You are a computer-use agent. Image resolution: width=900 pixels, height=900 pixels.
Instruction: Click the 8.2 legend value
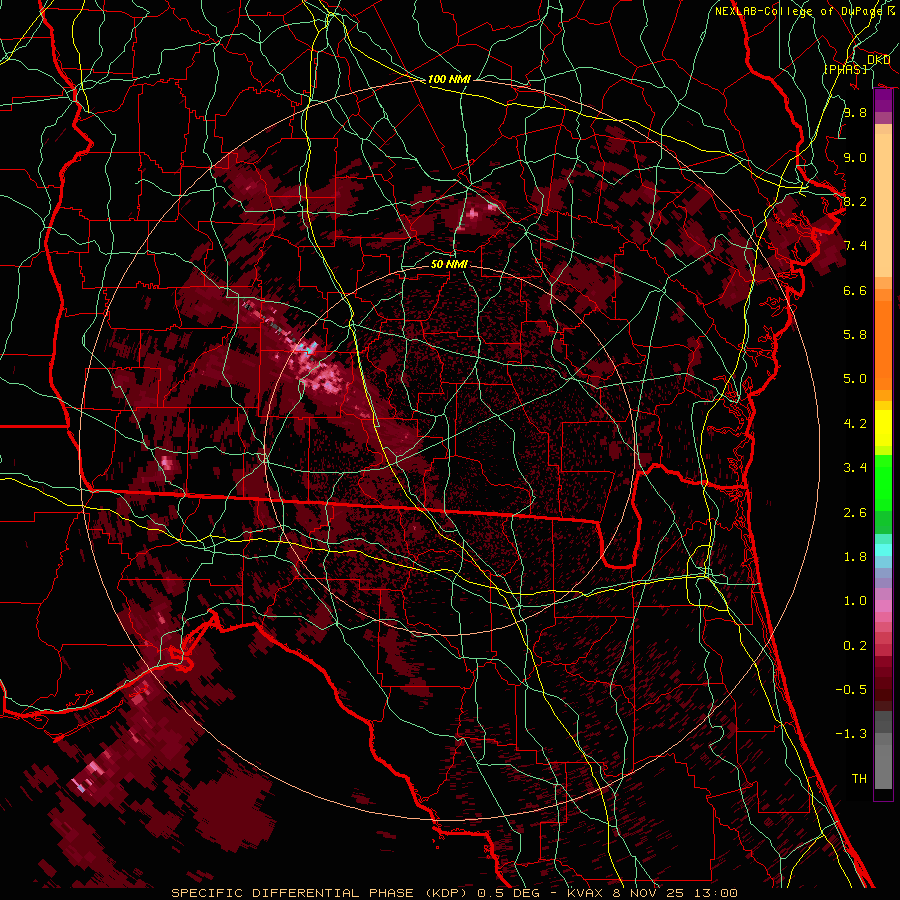[x=855, y=201]
